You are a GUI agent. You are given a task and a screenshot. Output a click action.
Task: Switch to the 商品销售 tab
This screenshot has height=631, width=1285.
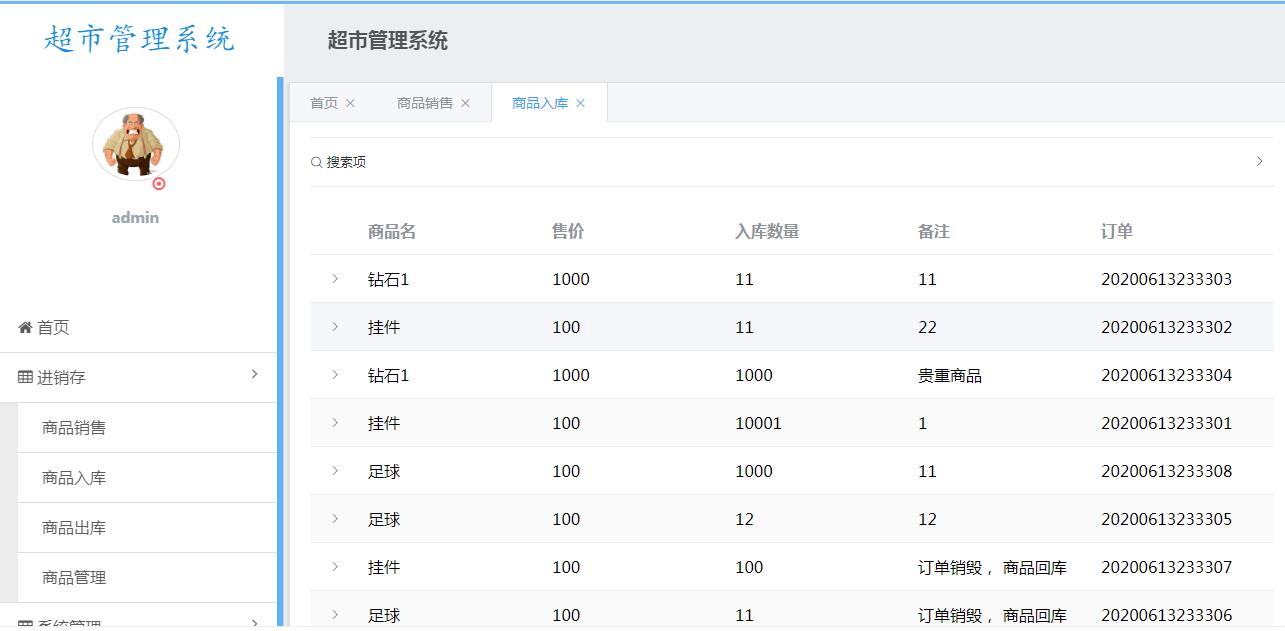coord(425,103)
